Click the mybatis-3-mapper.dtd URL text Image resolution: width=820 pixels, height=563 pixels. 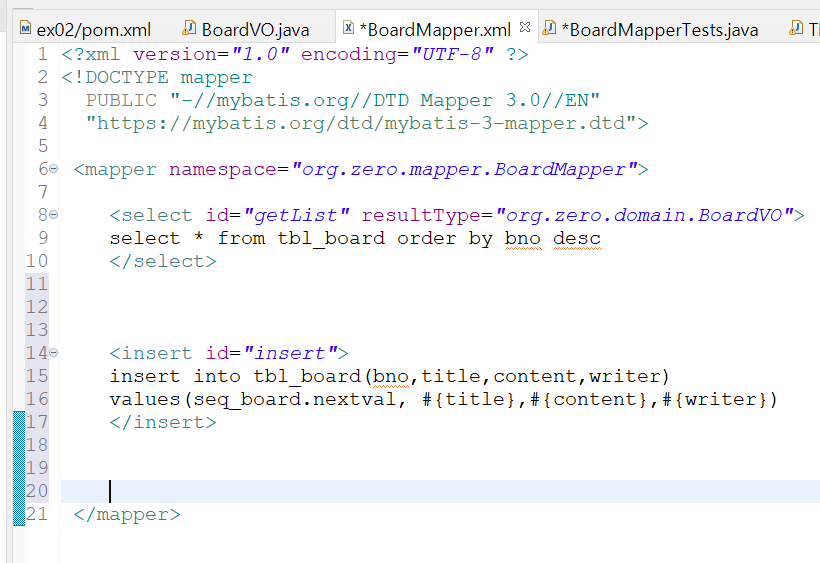[x=360, y=123]
